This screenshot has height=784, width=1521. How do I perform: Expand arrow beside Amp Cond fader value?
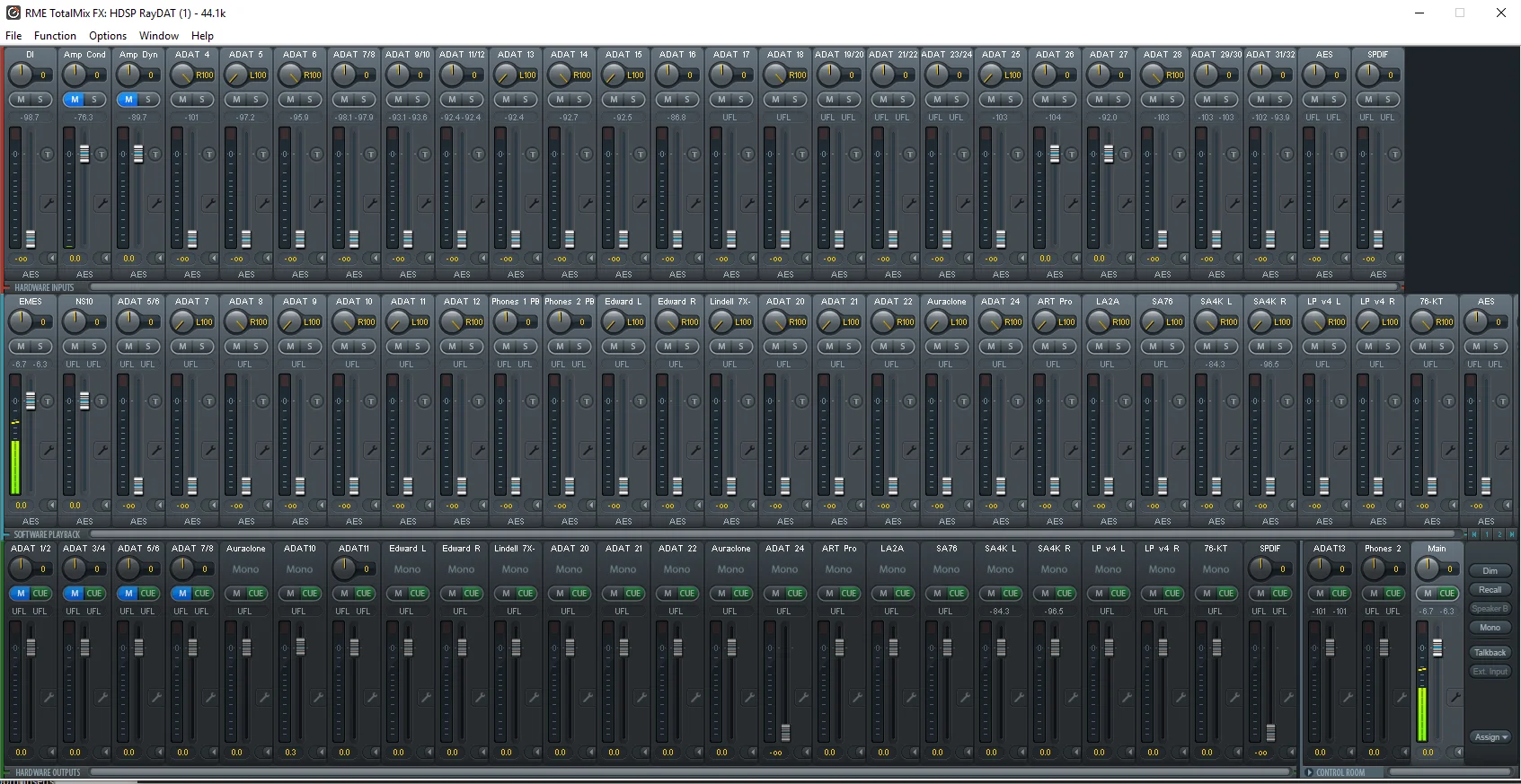click(x=106, y=259)
